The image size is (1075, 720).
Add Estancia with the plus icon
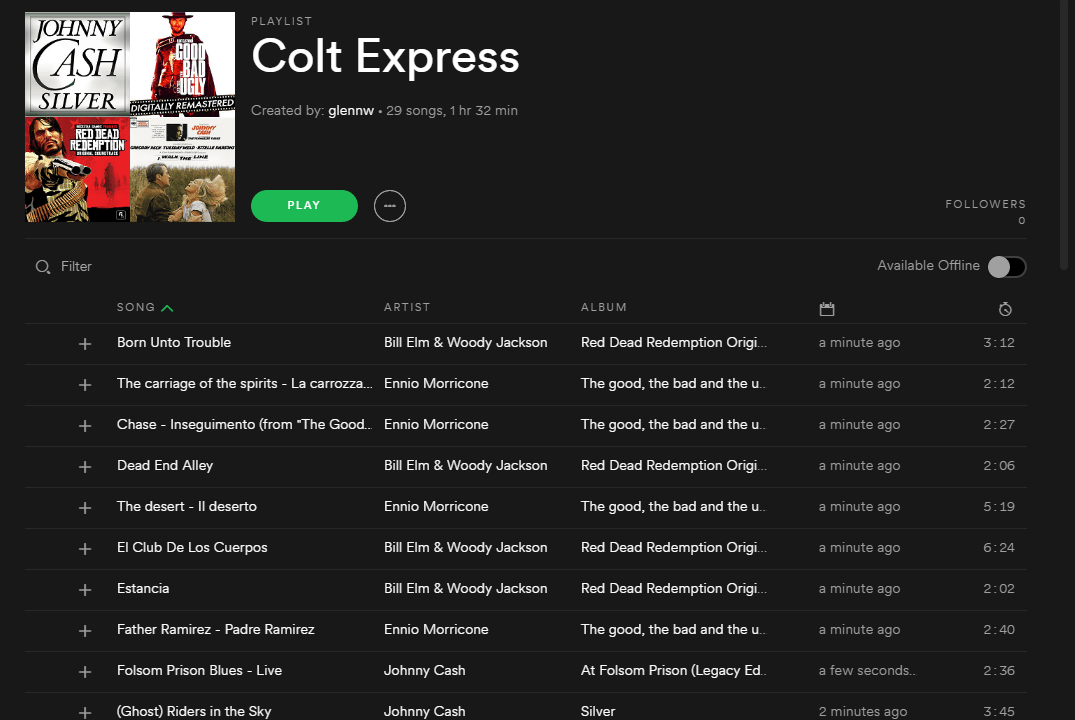85,590
